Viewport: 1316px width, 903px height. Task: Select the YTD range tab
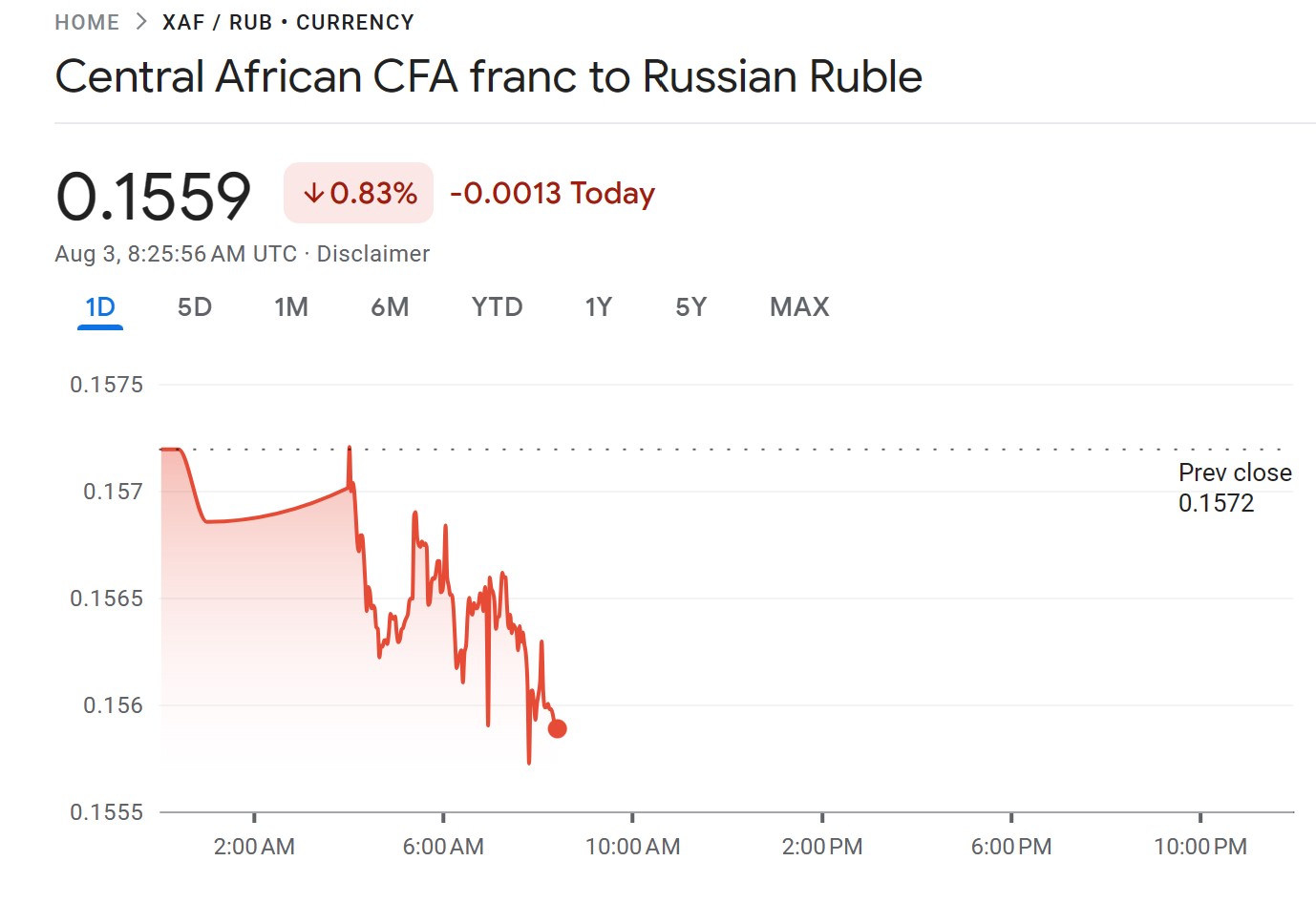click(x=498, y=307)
